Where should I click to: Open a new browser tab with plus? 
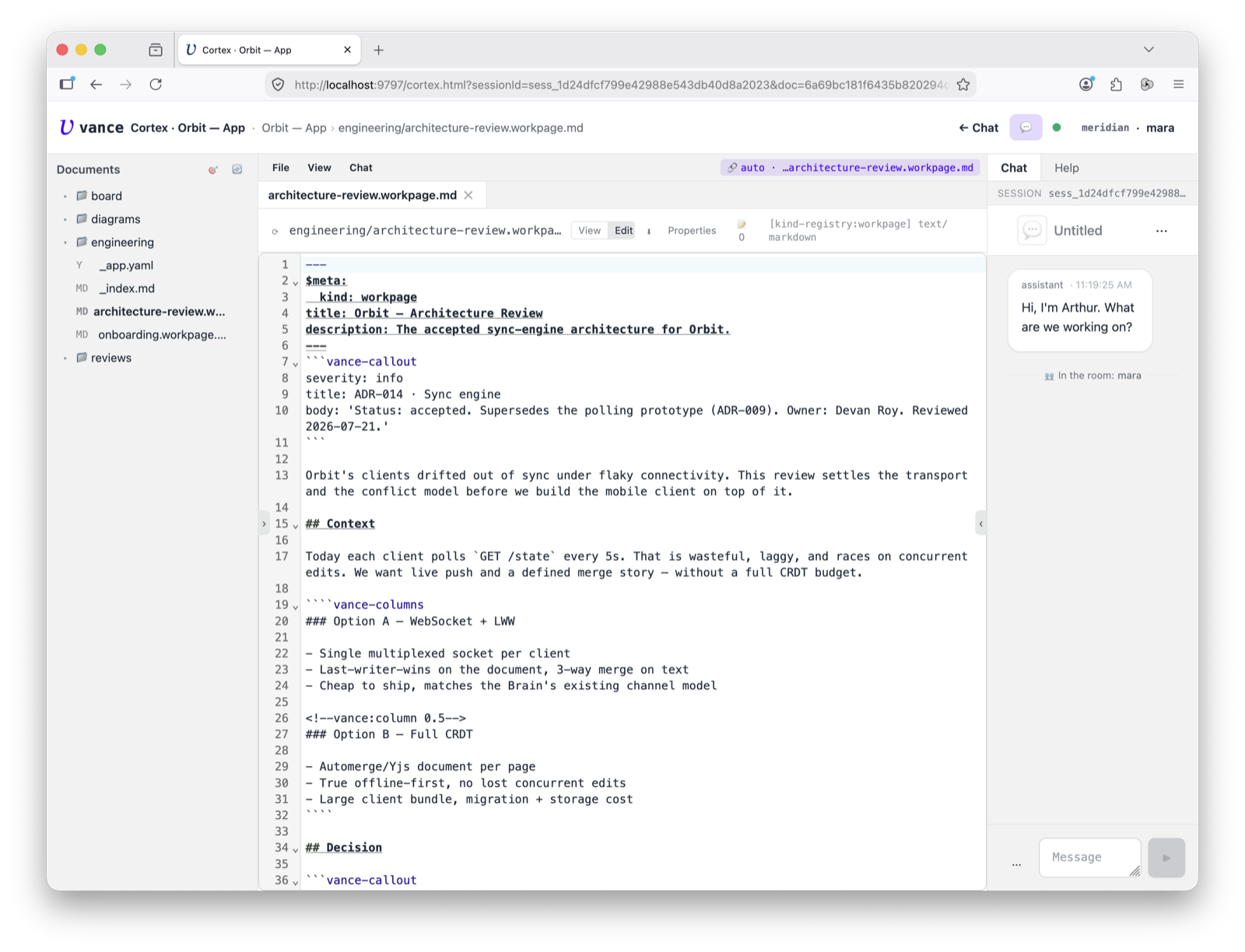pyautogui.click(x=378, y=50)
